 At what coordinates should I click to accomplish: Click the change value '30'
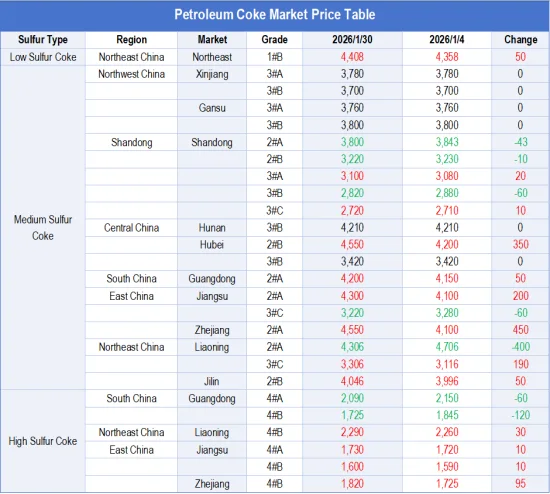[x=521, y=432]
